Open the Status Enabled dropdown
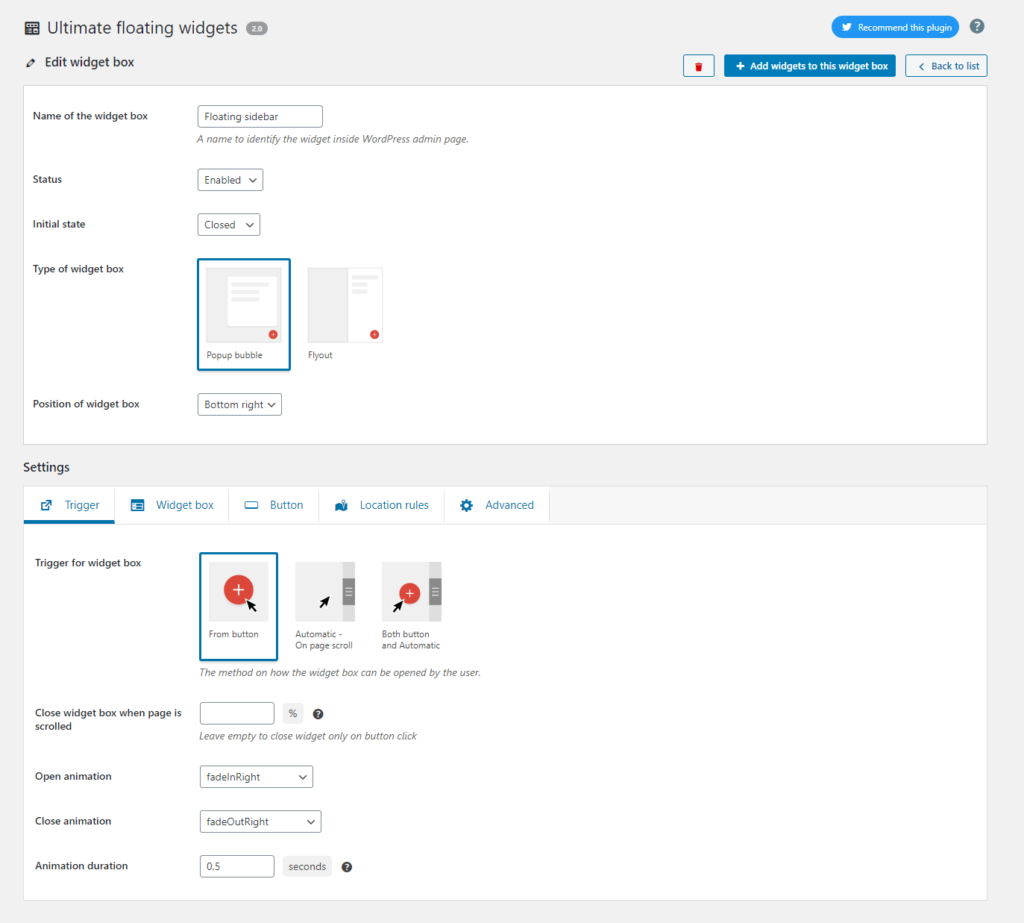 230,180
